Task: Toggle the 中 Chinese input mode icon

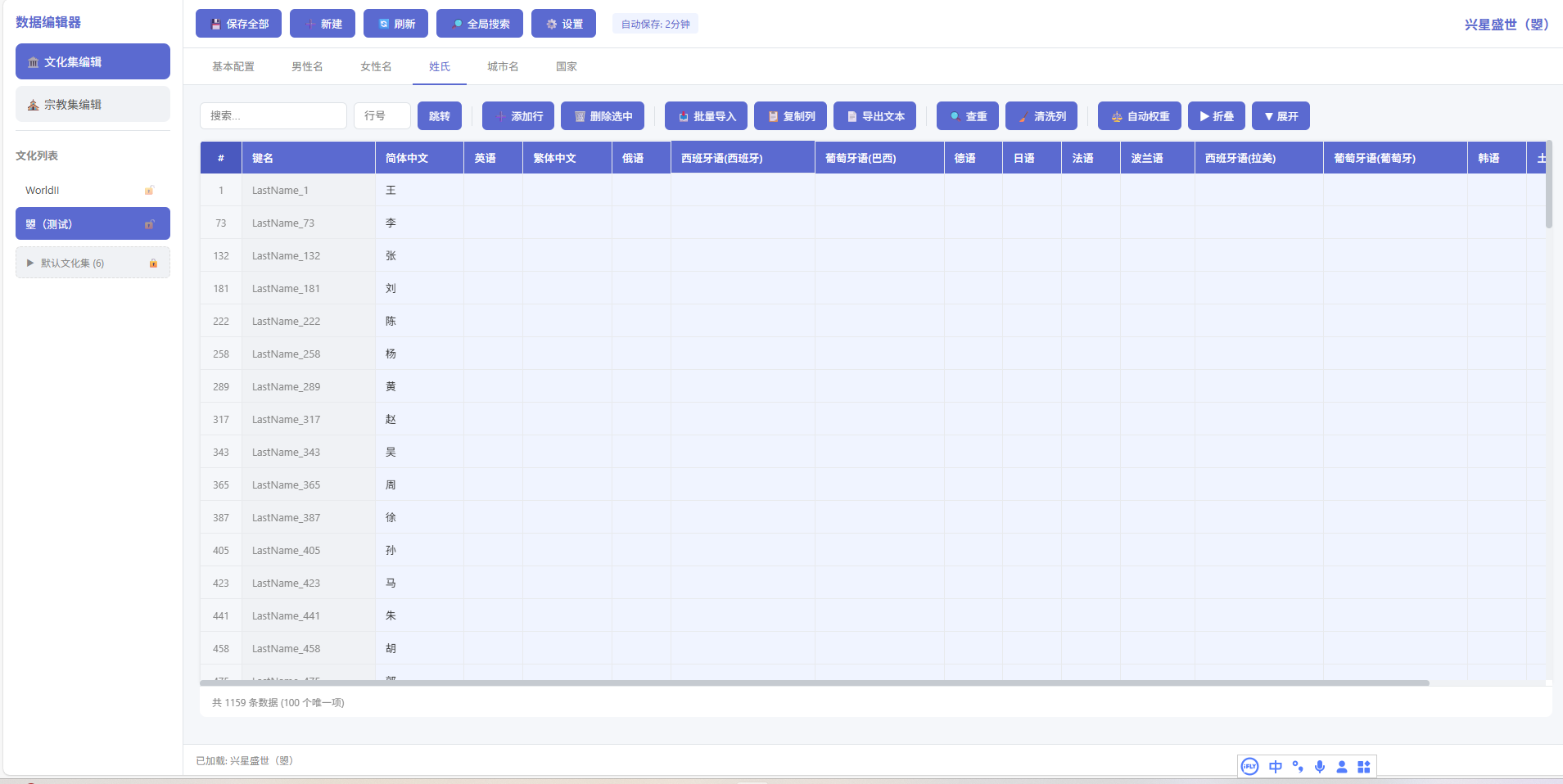Action: [1276, 767]
